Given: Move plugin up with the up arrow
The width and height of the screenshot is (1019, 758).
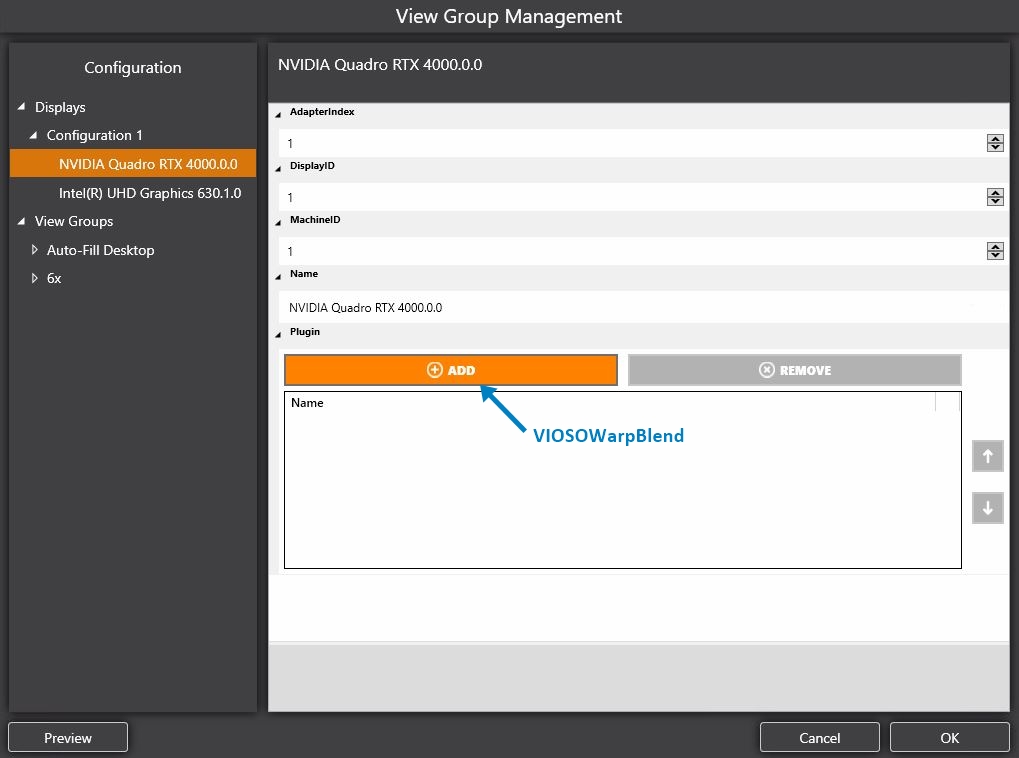Looking at the screenshot, I should coord(987,456).
